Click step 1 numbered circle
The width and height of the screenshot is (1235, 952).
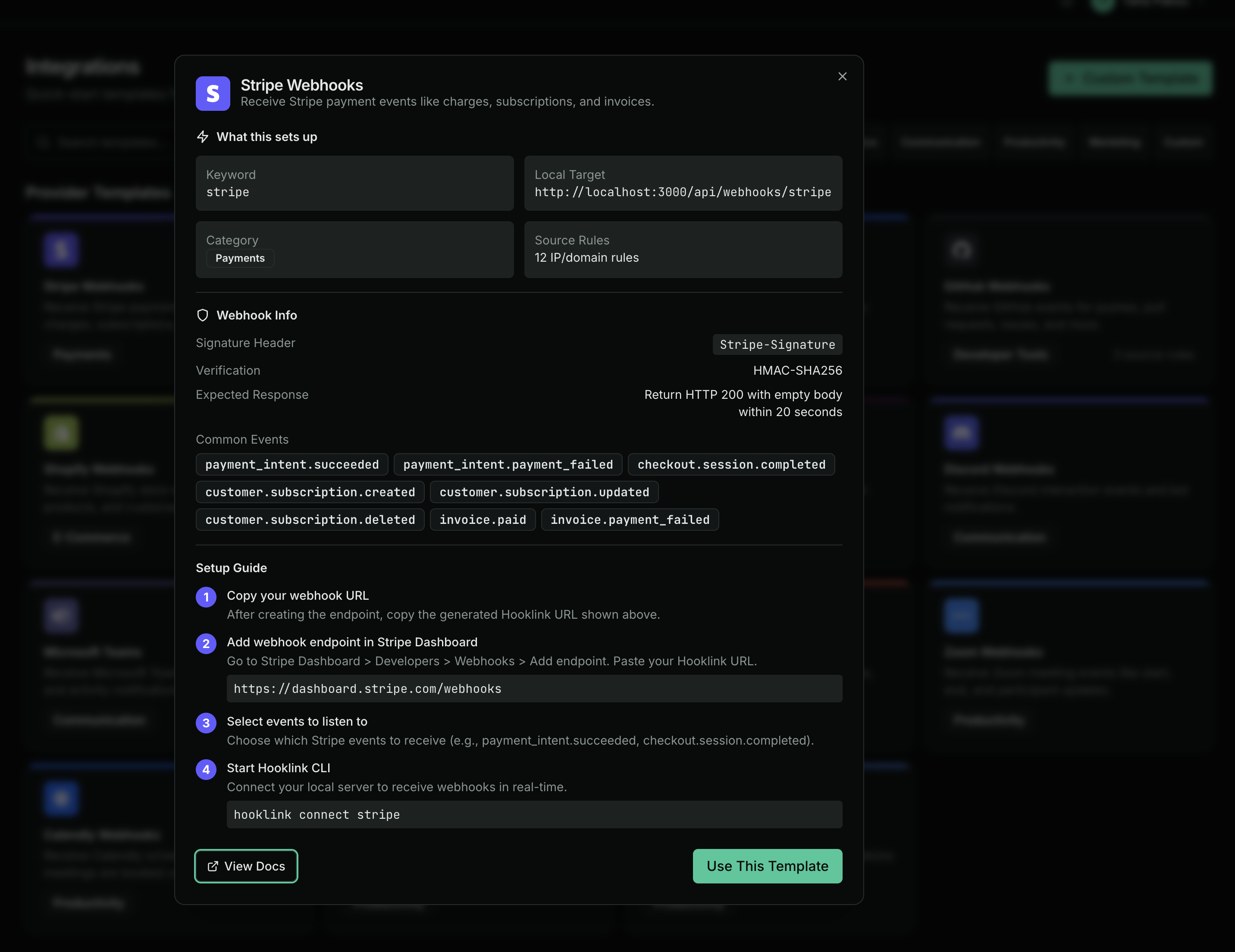(x=206, y=597)
